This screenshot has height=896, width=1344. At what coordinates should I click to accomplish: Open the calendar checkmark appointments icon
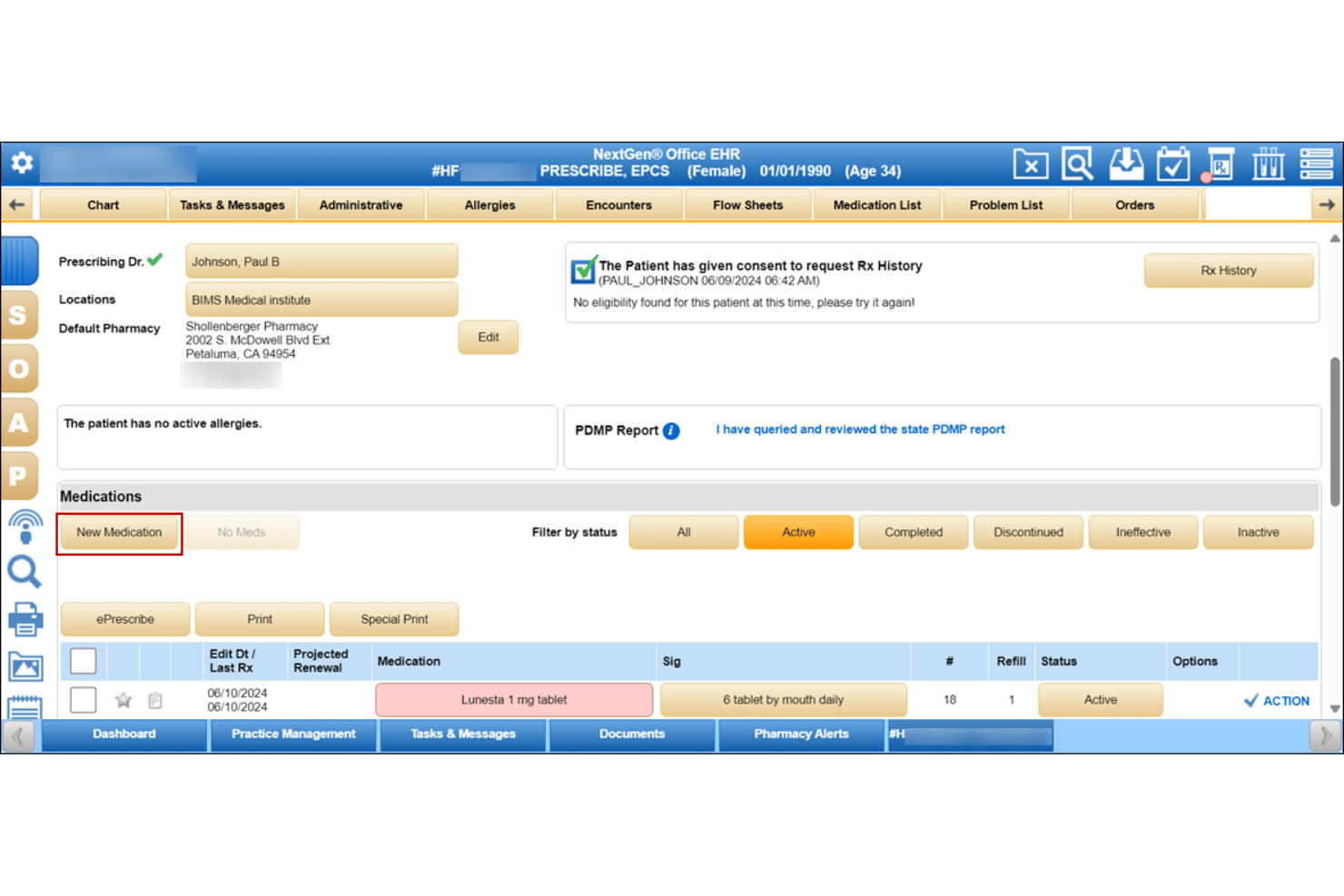(x=1173, y=164)
